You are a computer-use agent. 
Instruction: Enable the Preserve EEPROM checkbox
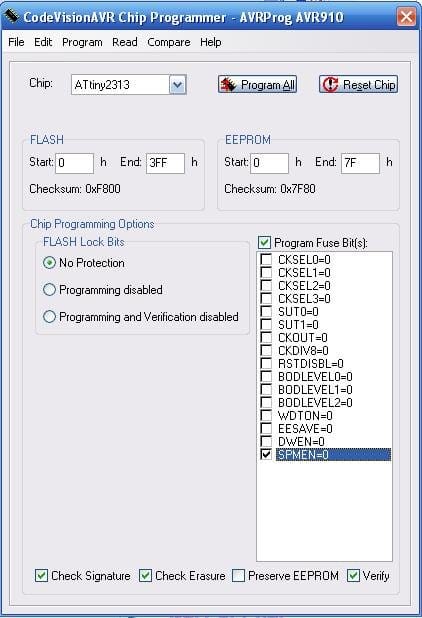click(x=238, y=575)
